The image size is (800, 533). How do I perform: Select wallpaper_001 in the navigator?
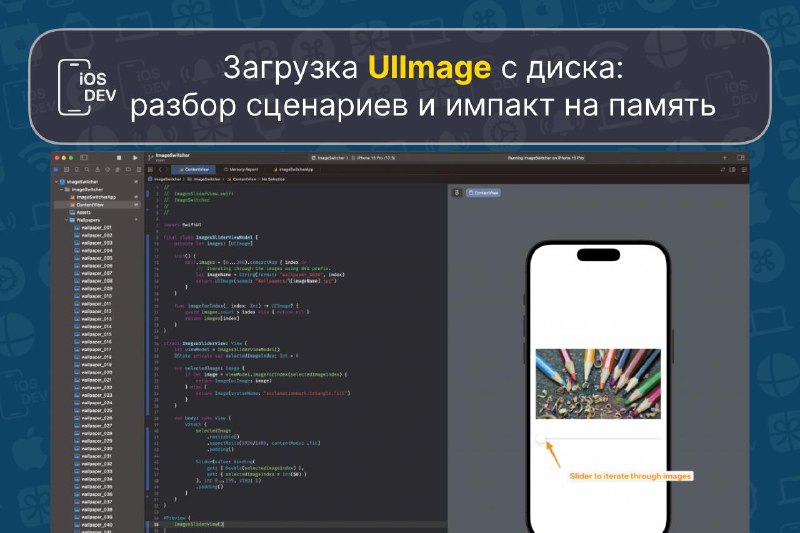pos(97,227)
